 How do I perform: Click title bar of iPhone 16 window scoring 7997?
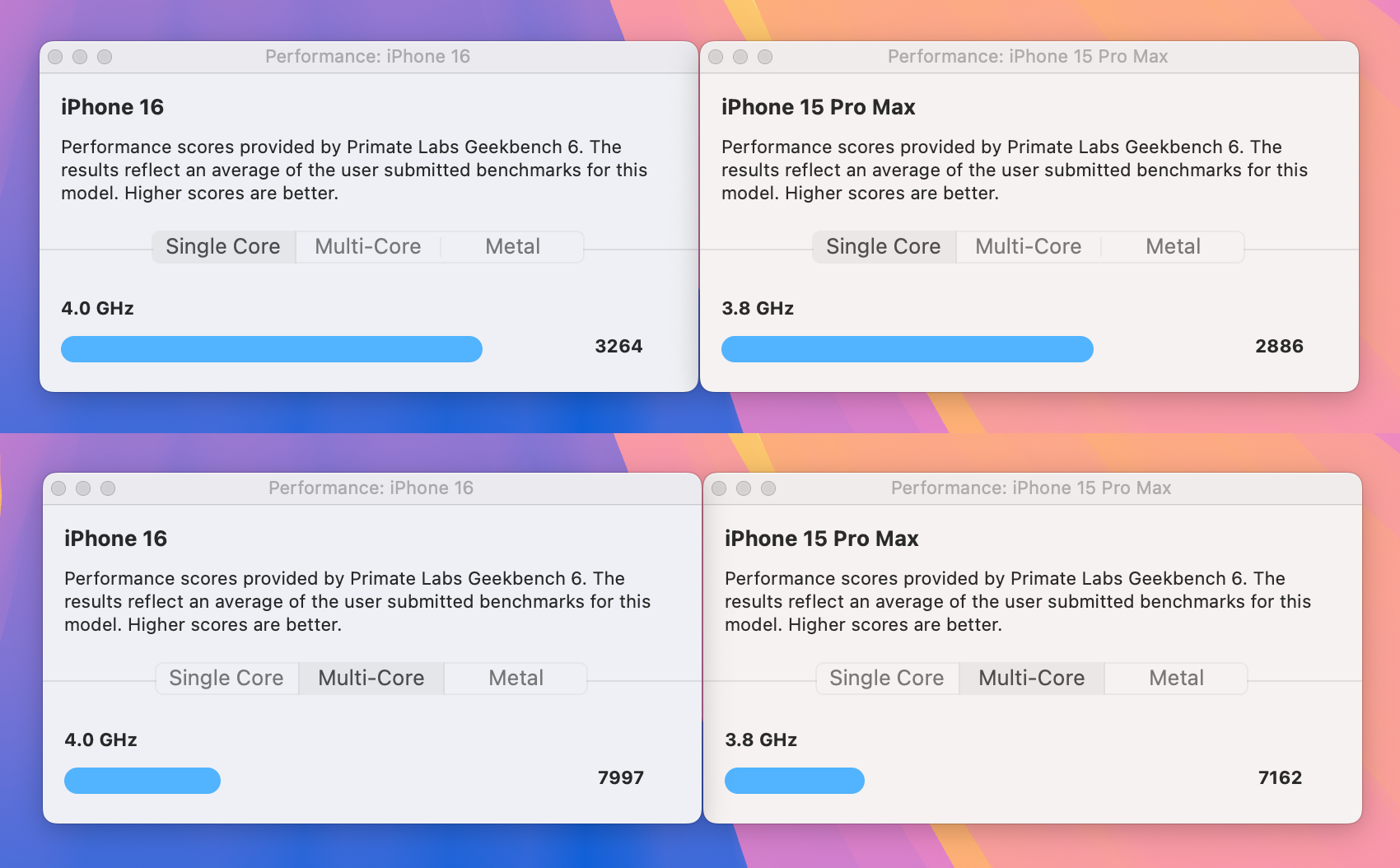371,488
